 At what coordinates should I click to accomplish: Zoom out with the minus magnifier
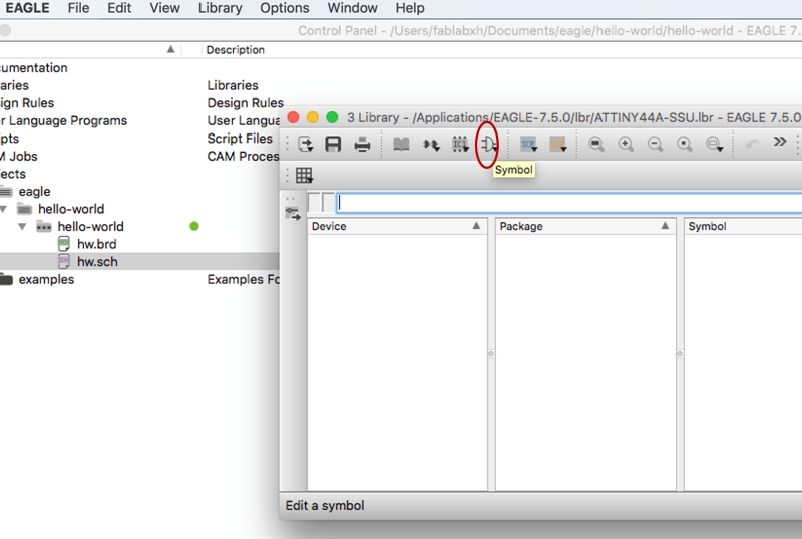[x=655, y=144]
